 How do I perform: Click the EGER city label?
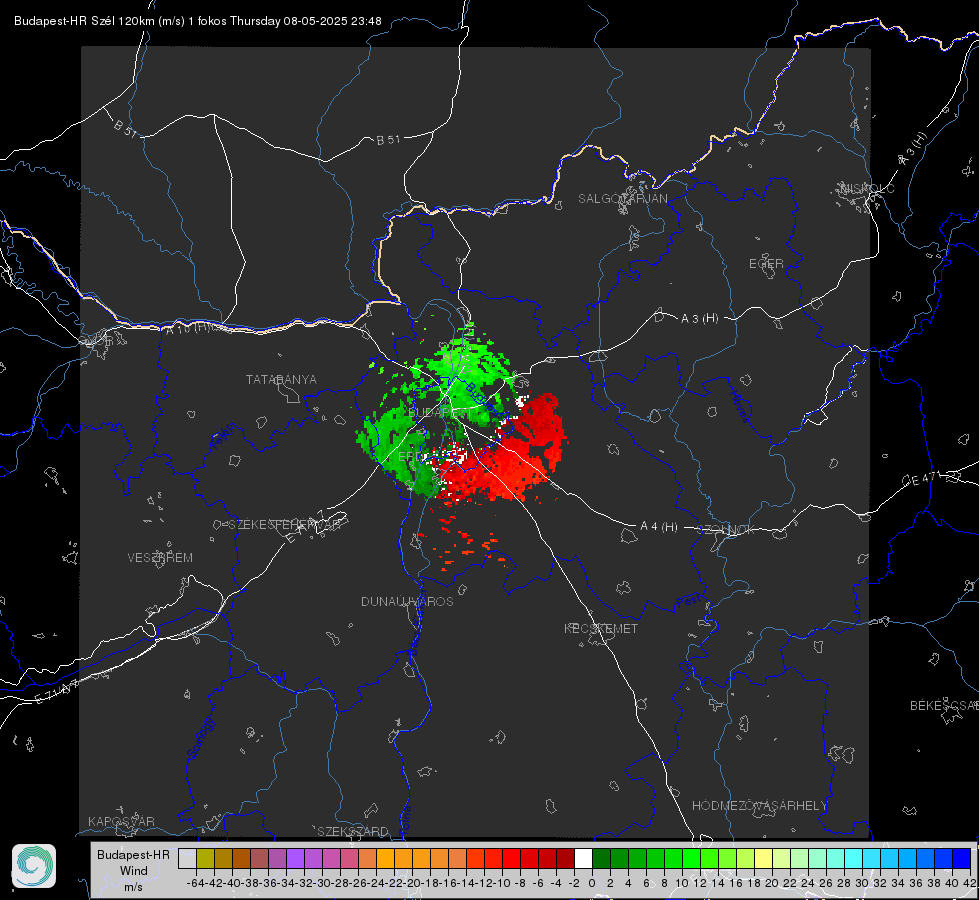tap(766, 264)
